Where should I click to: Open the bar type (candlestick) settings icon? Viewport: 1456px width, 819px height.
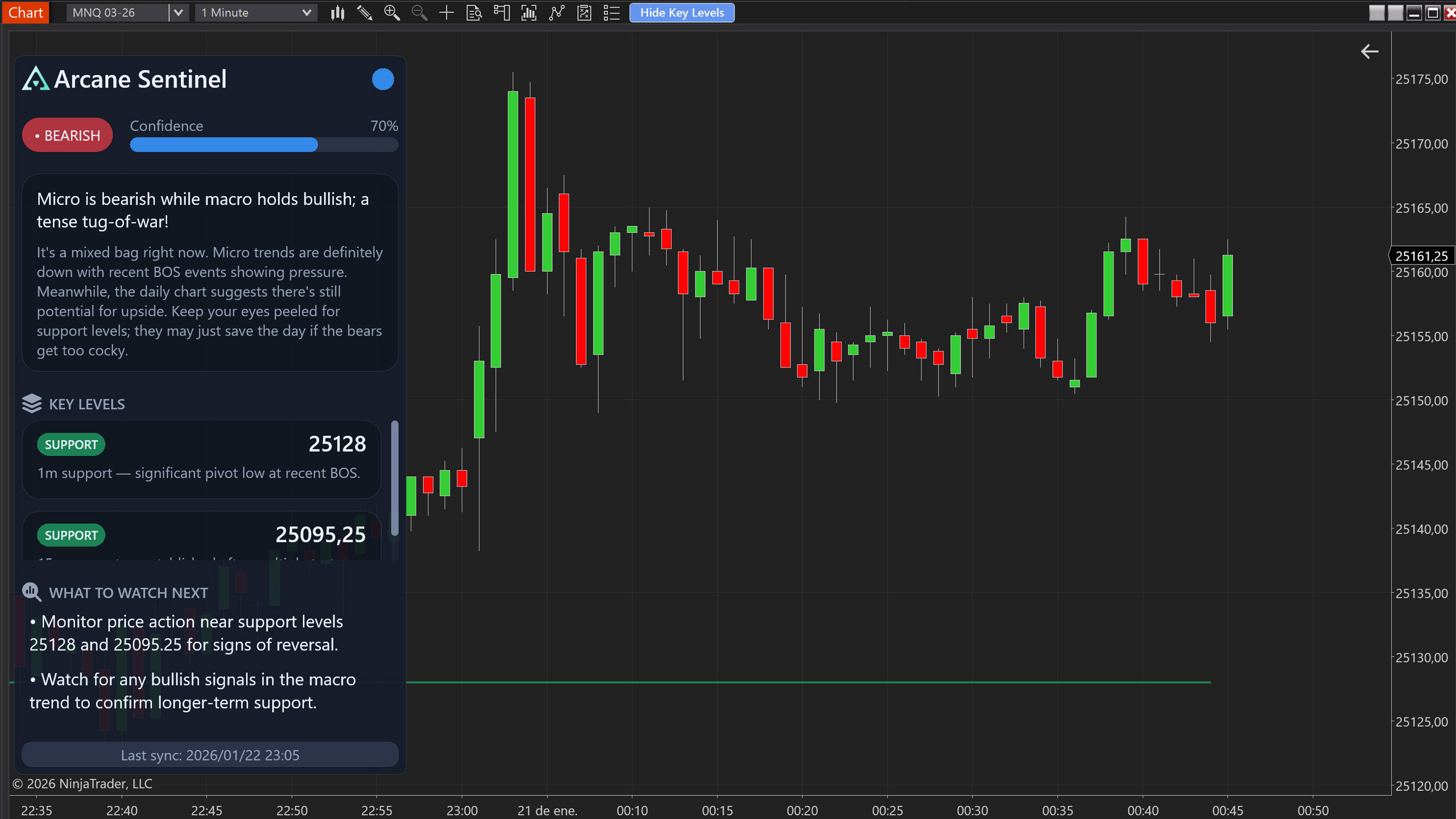coord(337,13)
